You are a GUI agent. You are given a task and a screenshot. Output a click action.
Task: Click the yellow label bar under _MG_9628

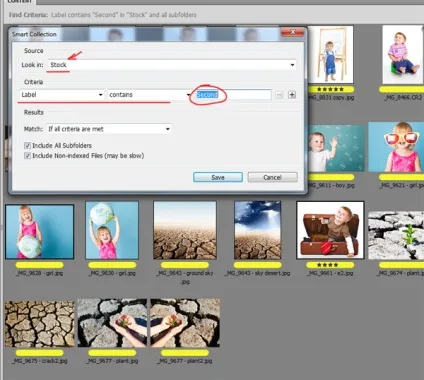40,265
